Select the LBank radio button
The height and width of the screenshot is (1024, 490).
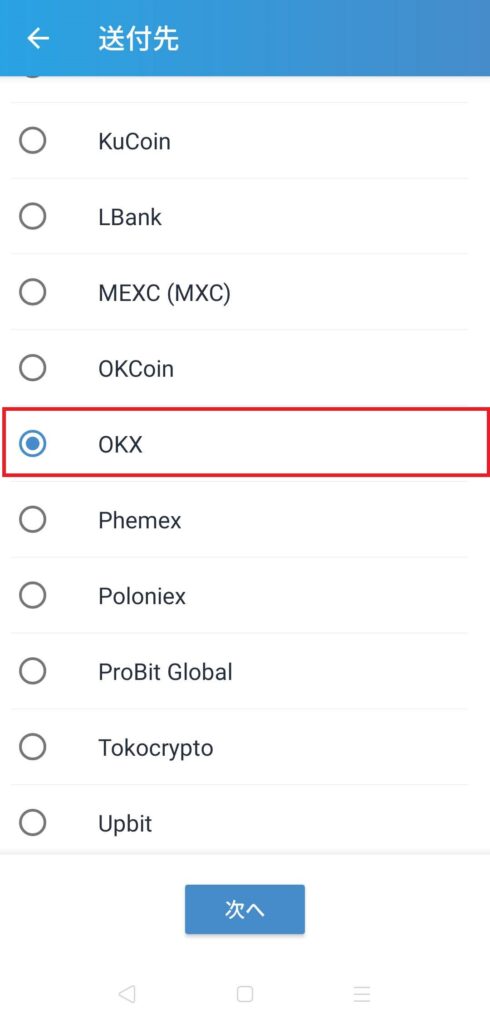(x=33, y=216)
